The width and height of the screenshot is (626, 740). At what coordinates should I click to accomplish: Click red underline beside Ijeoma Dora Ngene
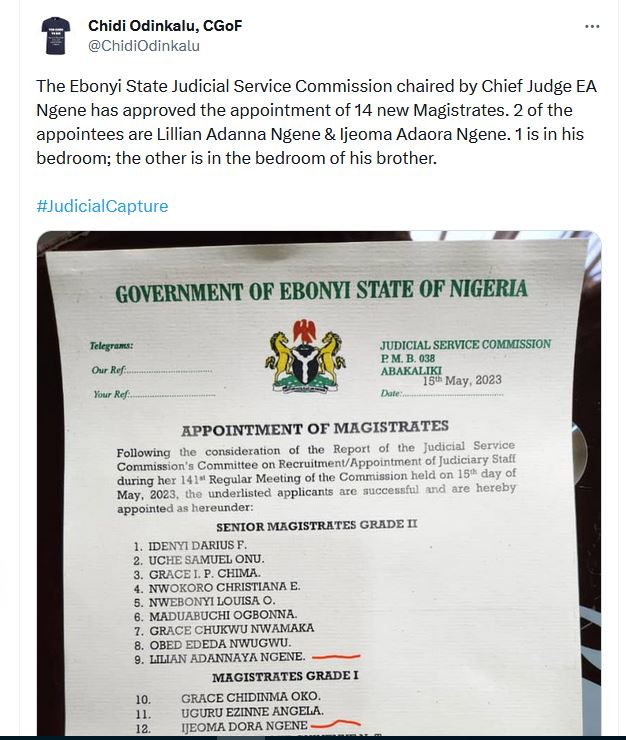click(334, 724)
